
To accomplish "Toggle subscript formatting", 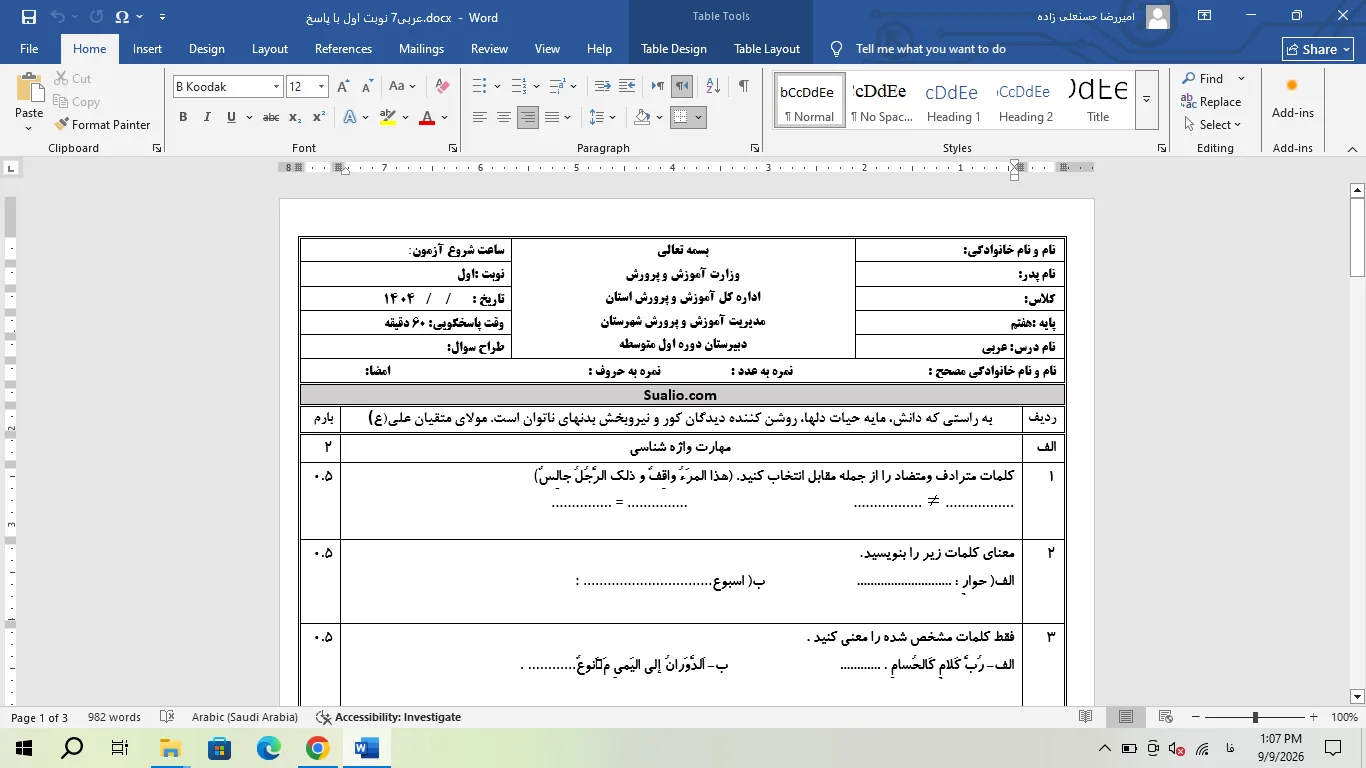I will pyautogui.click(x=295, y=117).
